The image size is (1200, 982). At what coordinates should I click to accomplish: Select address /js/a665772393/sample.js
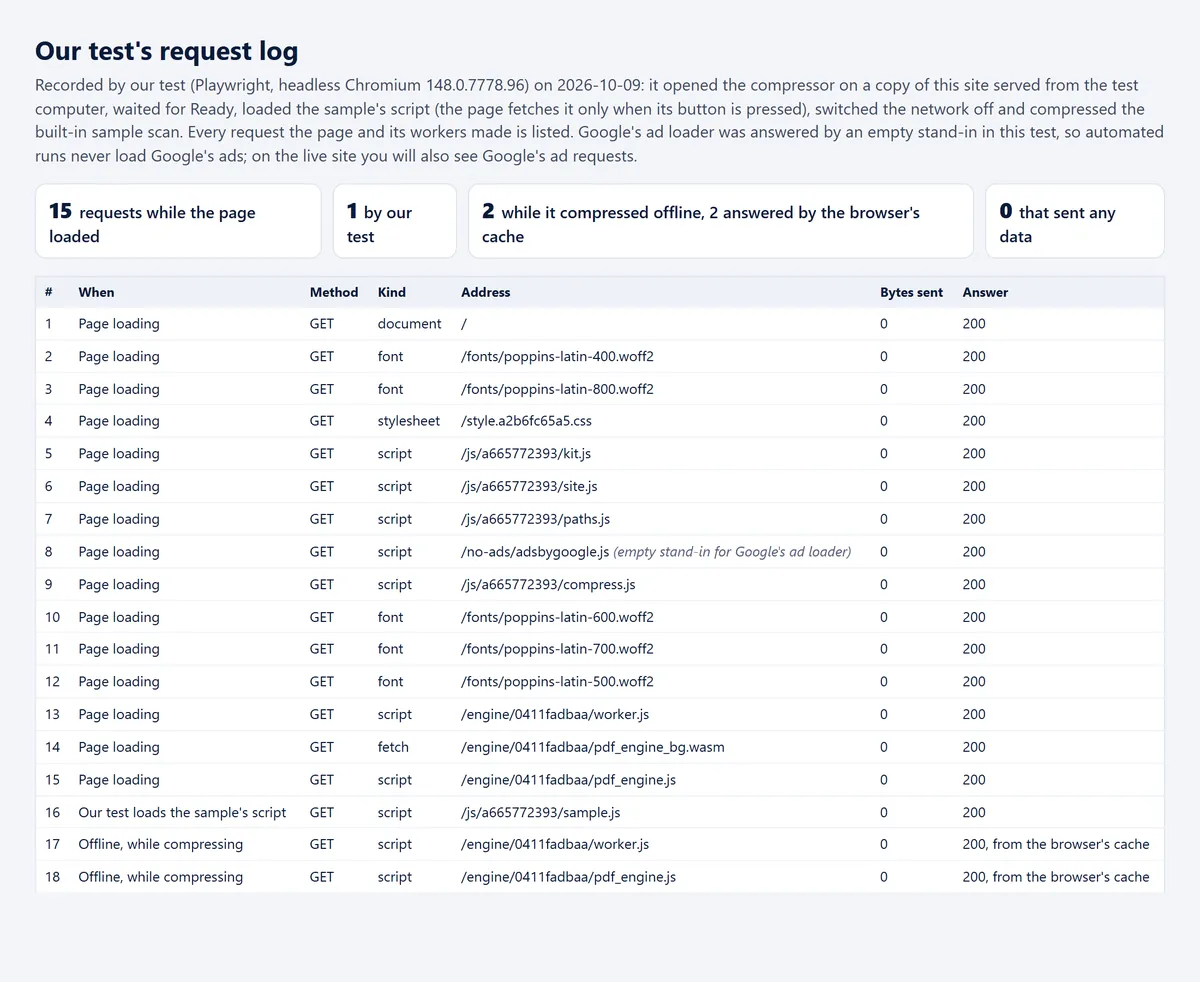point(541,812)
